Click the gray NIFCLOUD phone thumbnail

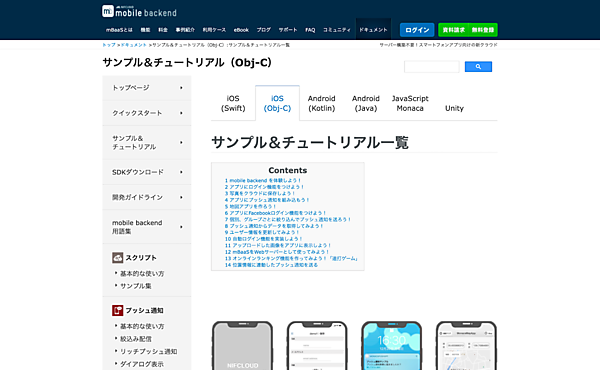(243, 346)
